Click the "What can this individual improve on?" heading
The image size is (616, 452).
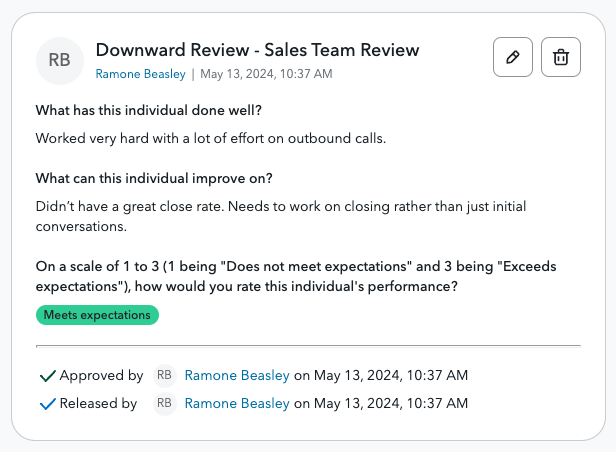click(154, 178)
